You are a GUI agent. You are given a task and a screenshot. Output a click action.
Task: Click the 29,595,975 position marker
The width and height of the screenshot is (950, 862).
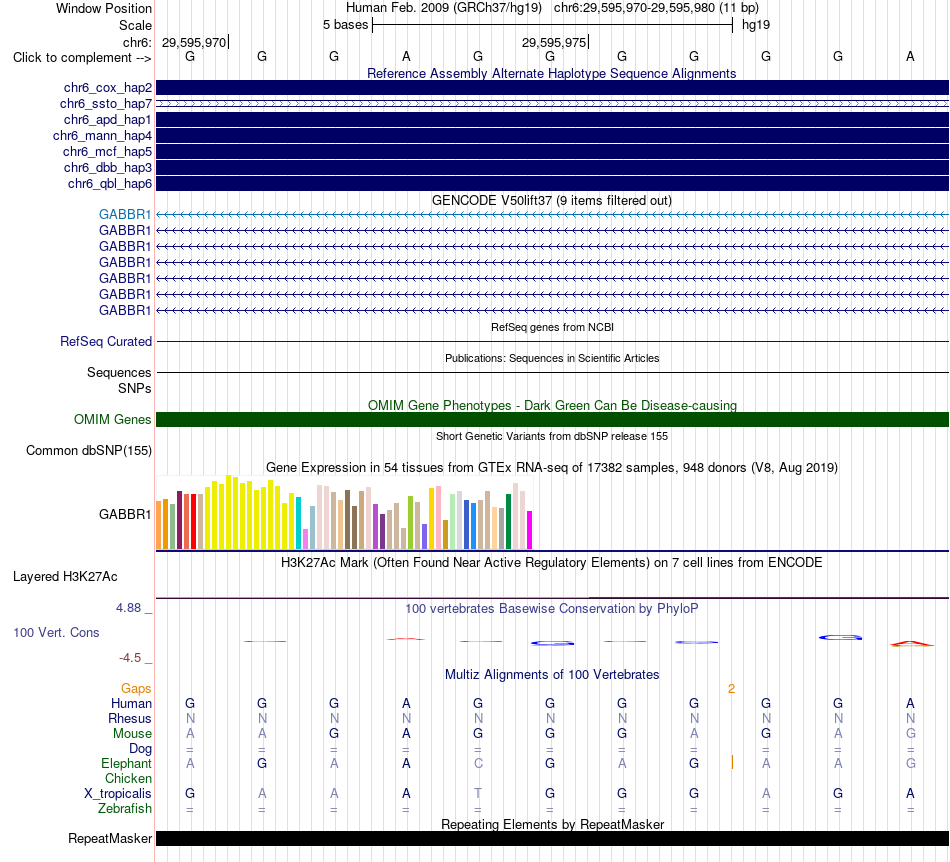tap(554, 42)
